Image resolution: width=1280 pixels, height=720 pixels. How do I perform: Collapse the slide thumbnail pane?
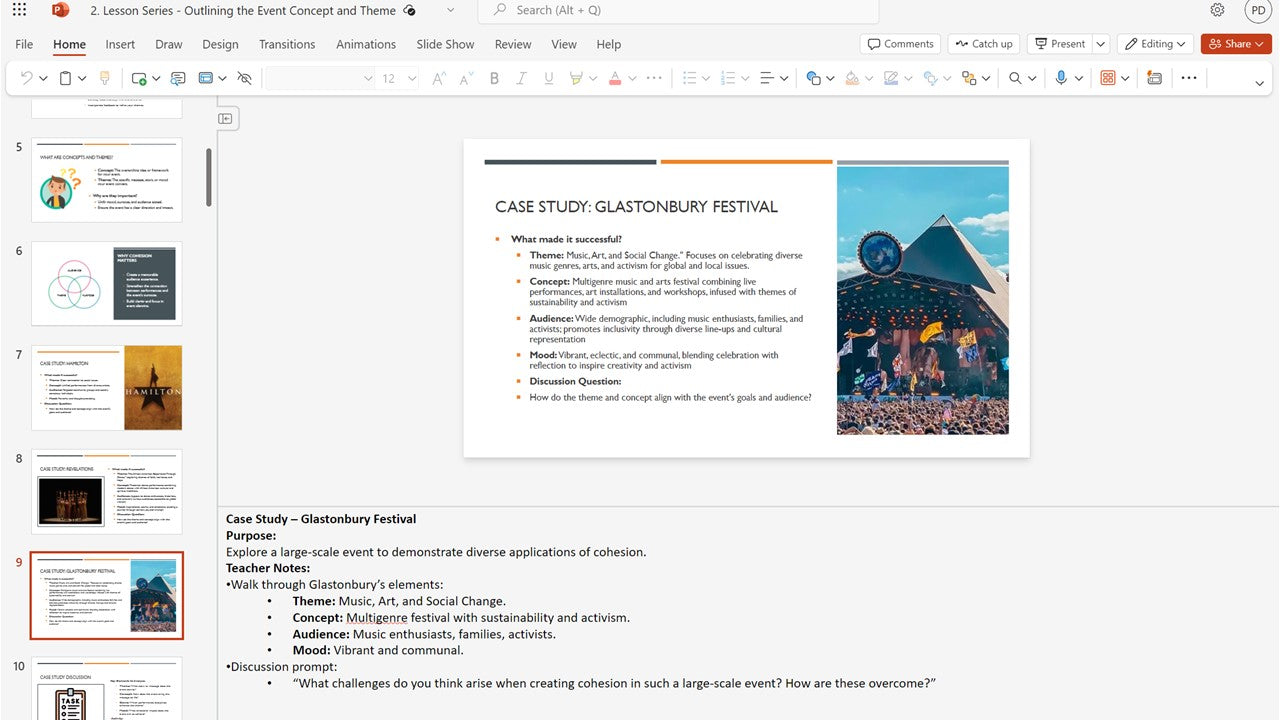pos(226,119)
